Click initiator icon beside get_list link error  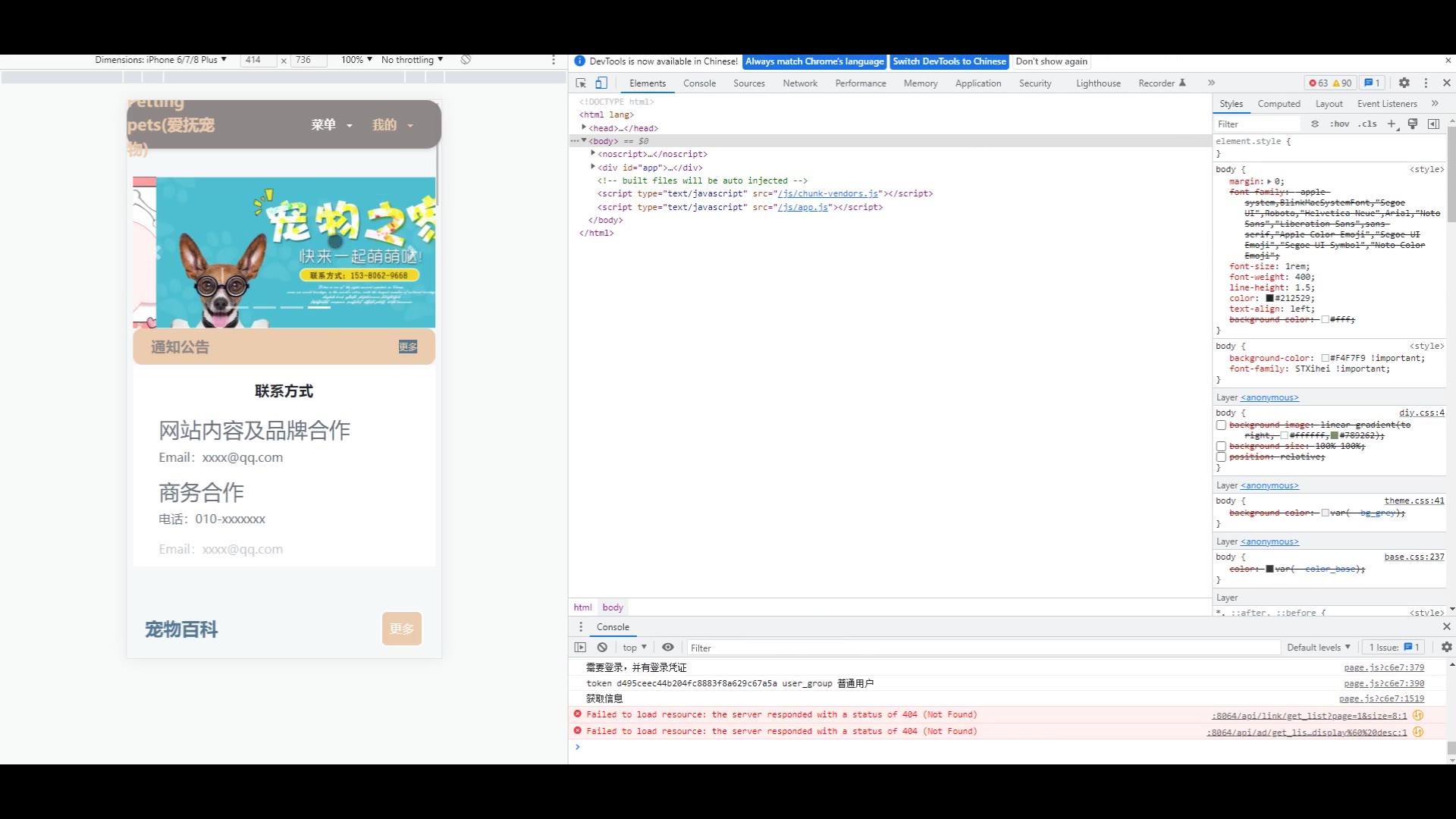click(x=1418, y=715)
